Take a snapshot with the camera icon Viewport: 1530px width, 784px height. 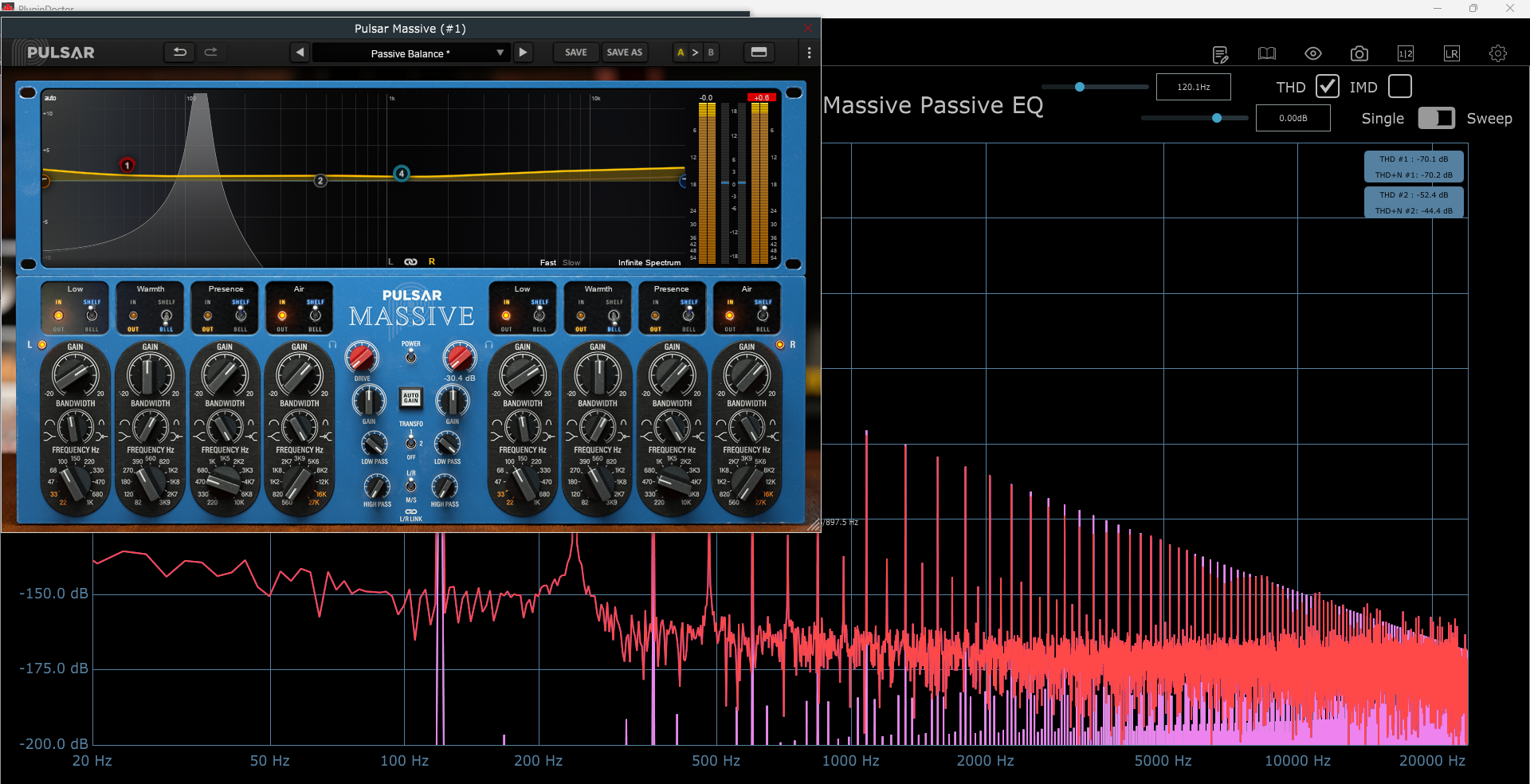[x=1359, y=53]
